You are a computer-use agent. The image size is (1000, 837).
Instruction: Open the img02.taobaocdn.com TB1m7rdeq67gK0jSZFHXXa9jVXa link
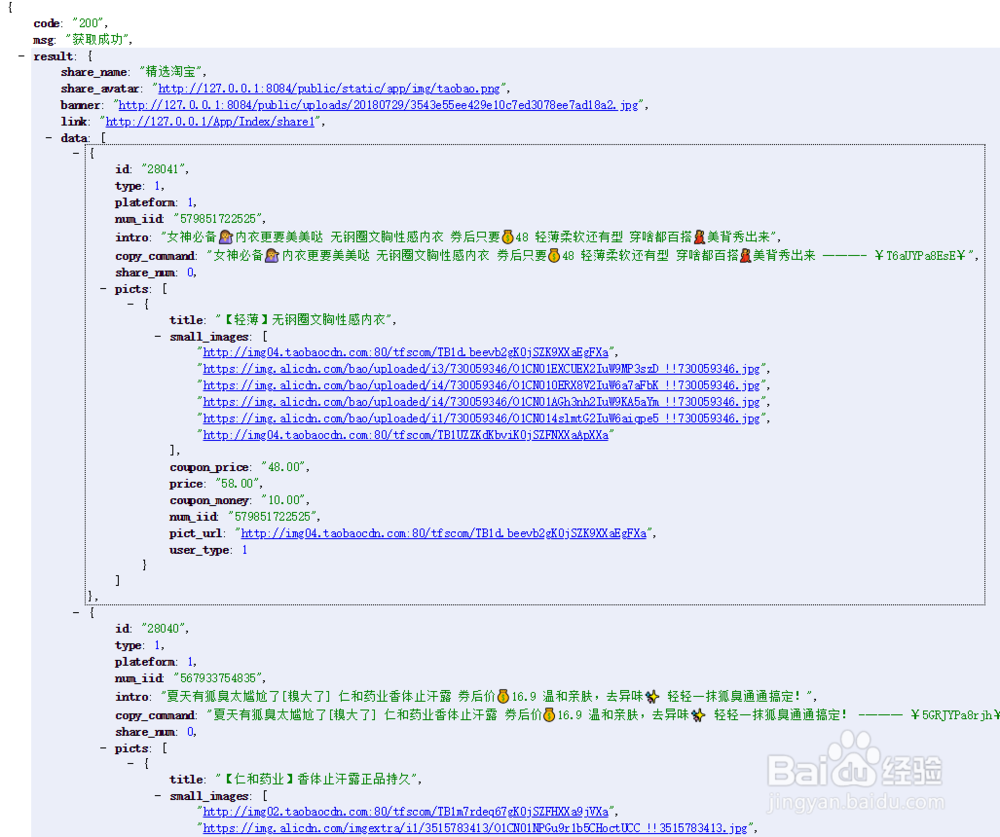click(406, 811)
